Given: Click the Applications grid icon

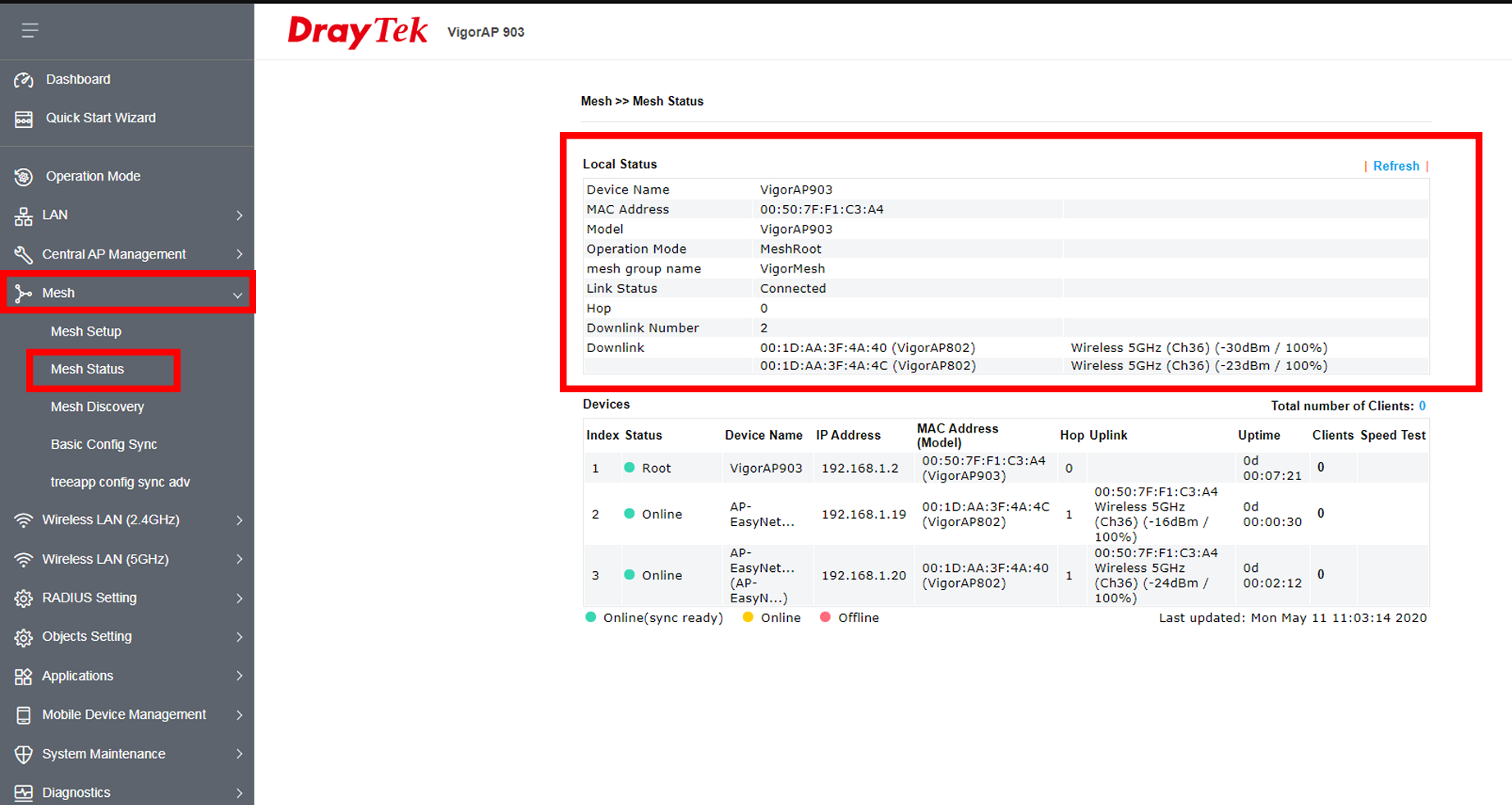Looking at the screenshot, I should pyautogui.click(x=24, y=676).
